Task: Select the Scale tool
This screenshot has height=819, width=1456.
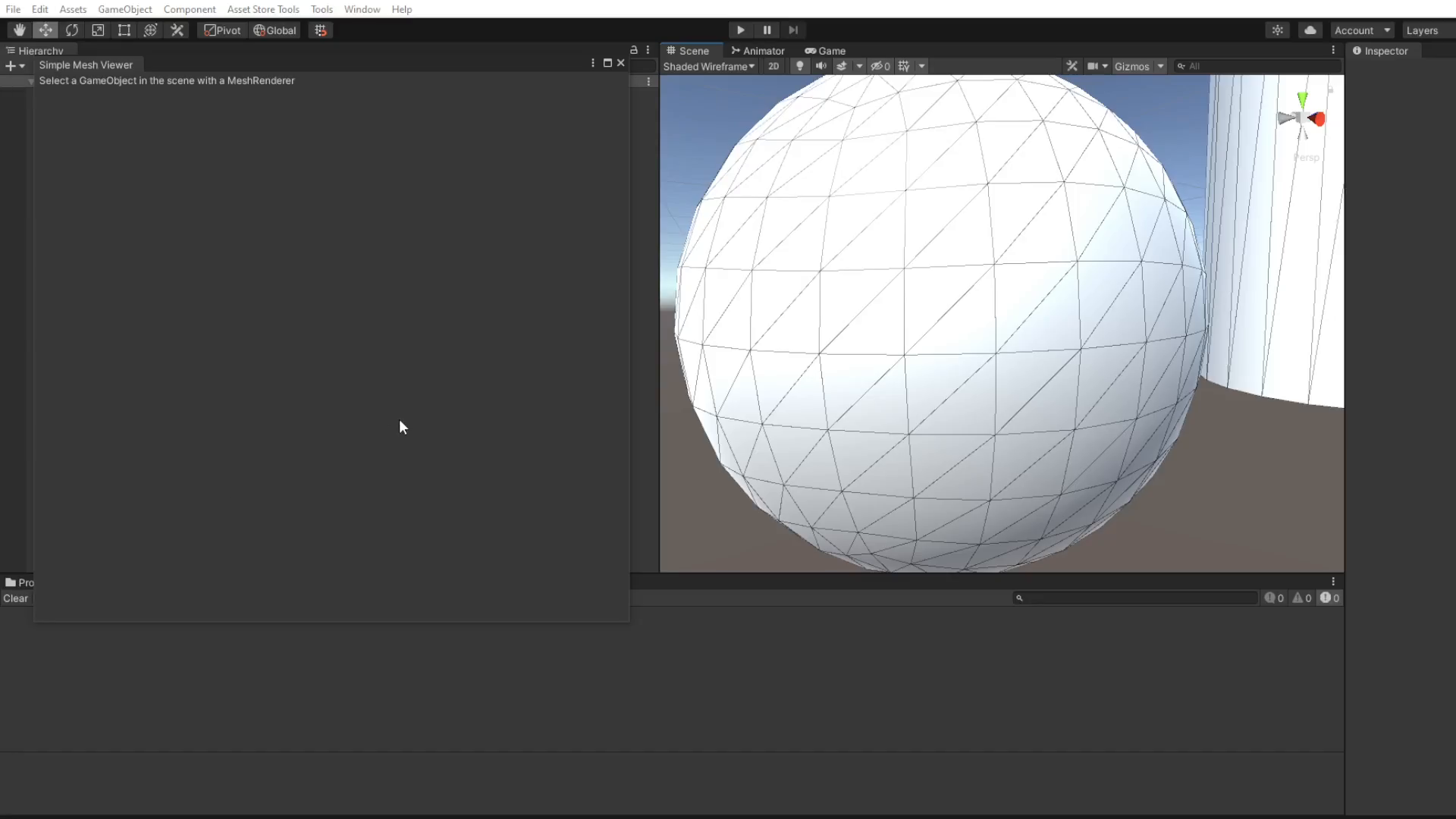Action: click(98, 30)
